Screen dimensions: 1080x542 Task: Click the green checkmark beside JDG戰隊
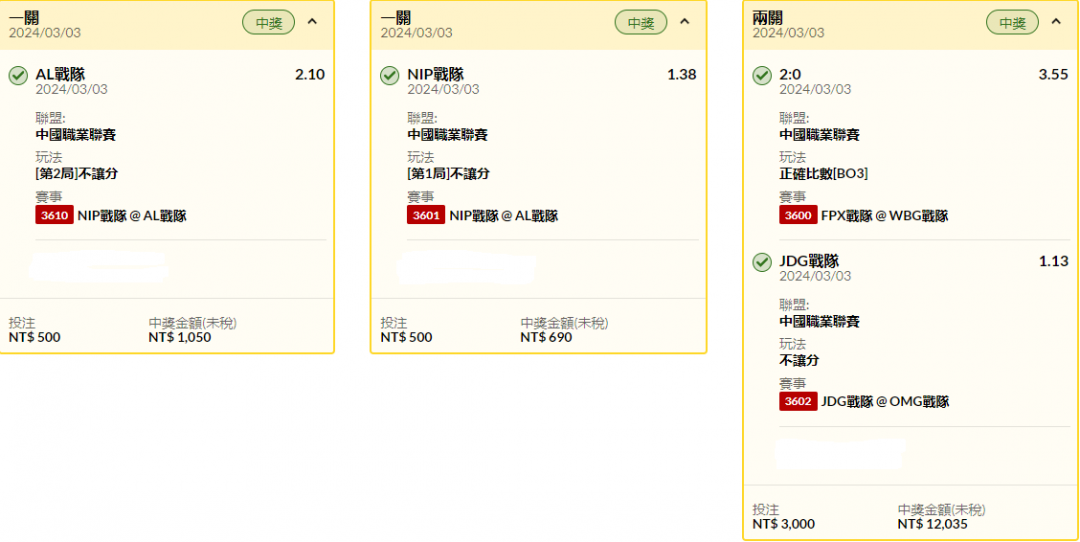[x=762, y=262]
